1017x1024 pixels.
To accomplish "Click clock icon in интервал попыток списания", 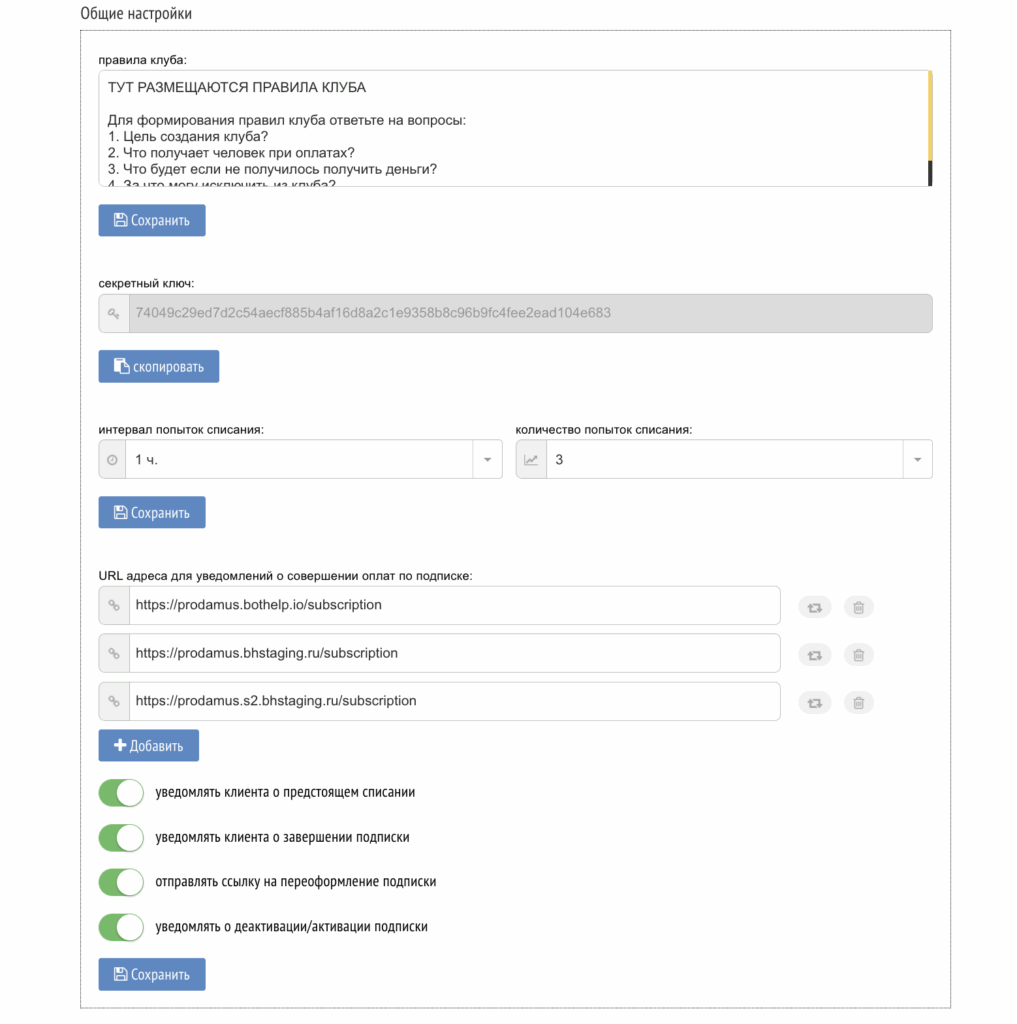I will pos(112,460).
